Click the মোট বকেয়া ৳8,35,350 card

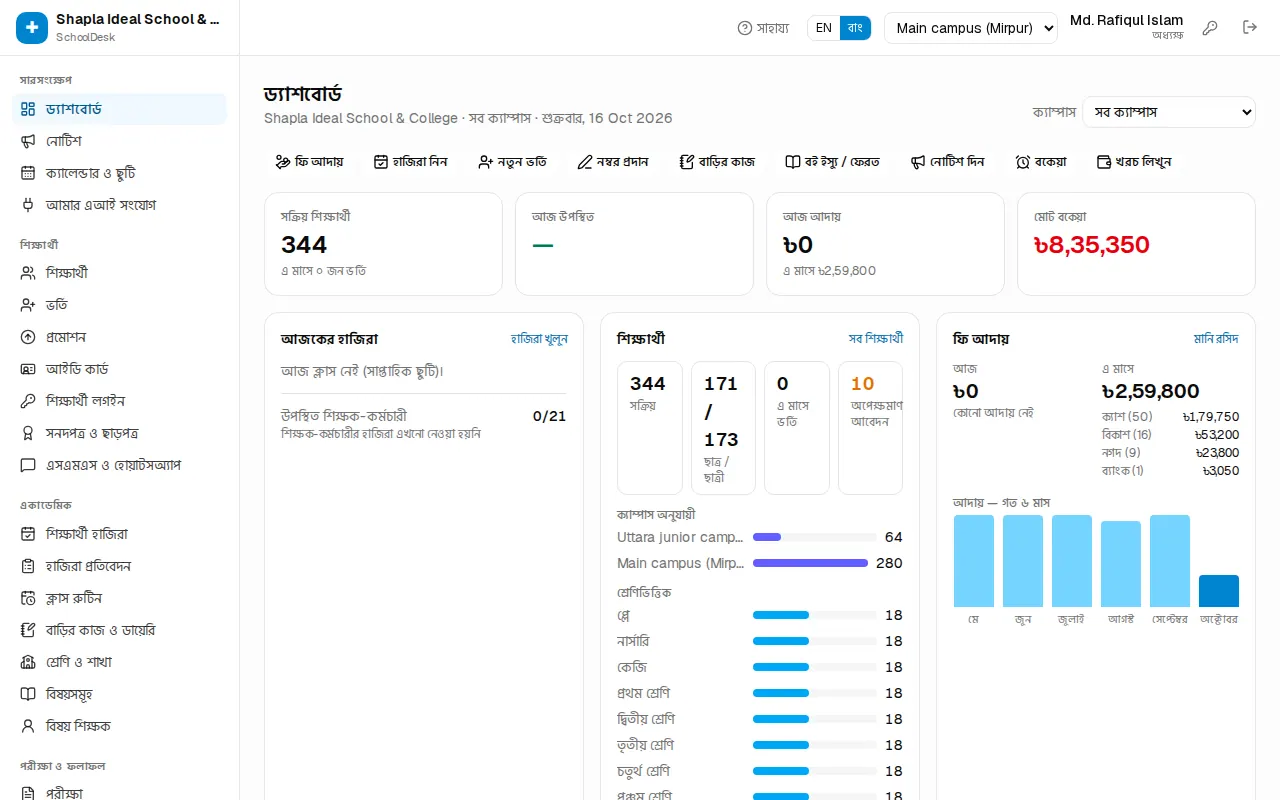click(1136, 244)
